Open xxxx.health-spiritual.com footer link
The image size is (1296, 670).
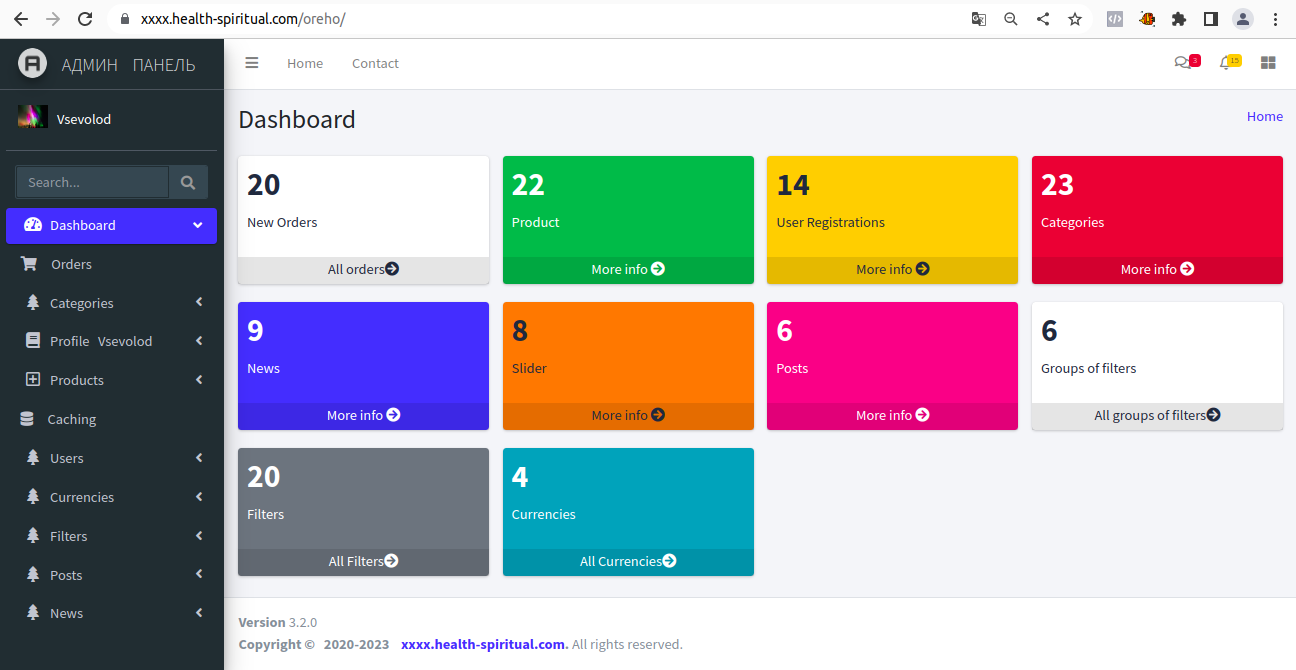(484, 644)
